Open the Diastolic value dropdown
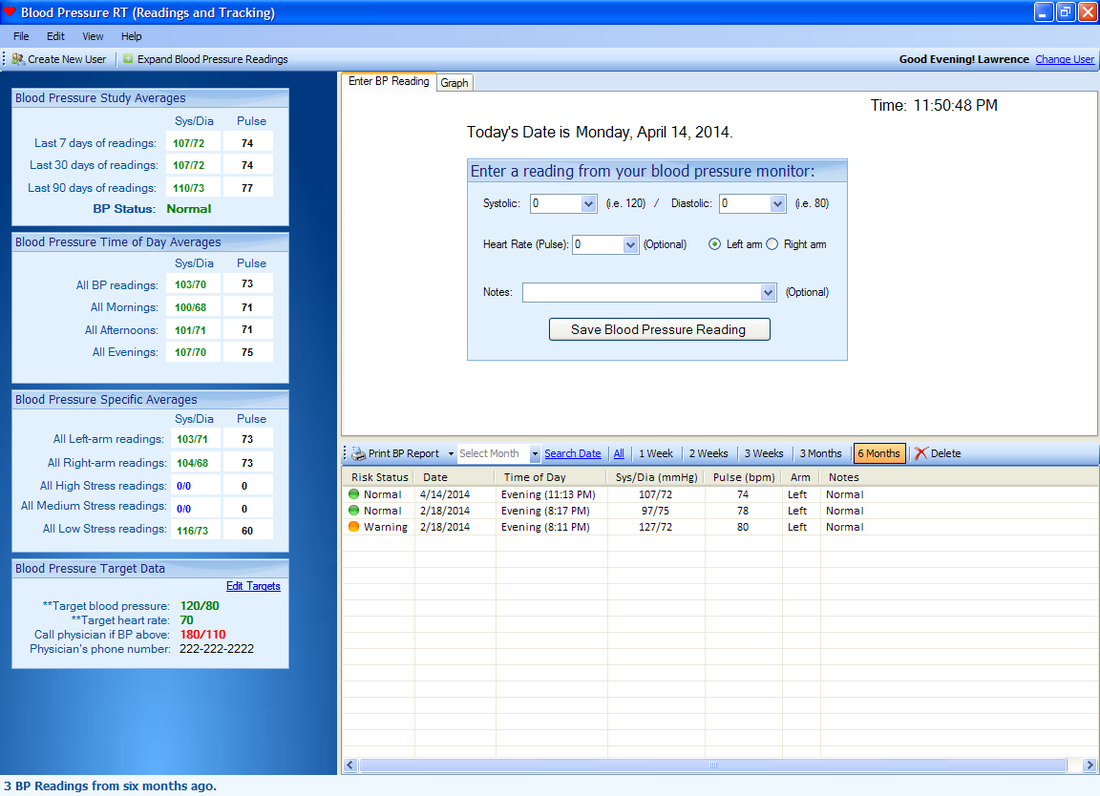The width and height of the screenshot is (1100, 796). [x=777, y=204]
